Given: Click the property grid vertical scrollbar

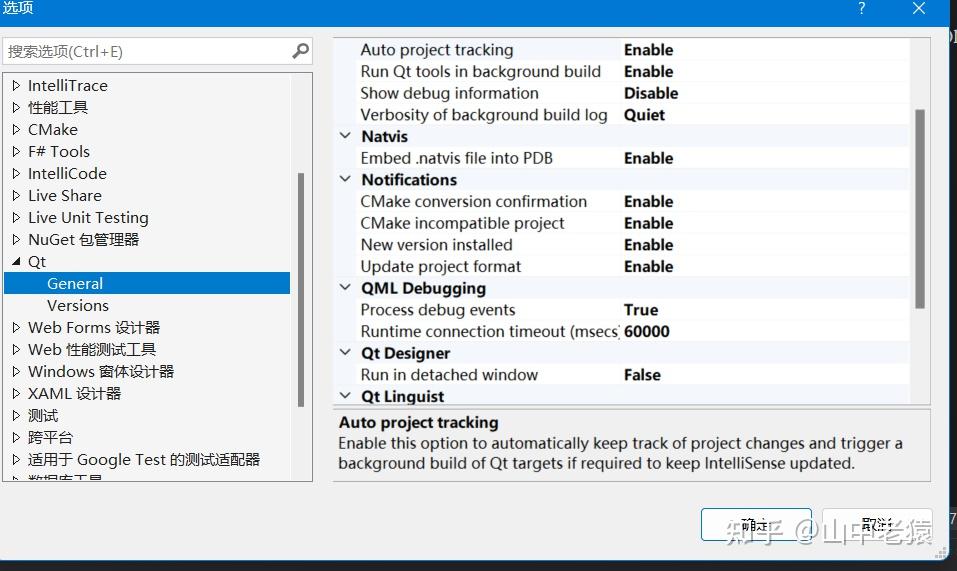Looking at the screenshot, I should pos(920,209).
